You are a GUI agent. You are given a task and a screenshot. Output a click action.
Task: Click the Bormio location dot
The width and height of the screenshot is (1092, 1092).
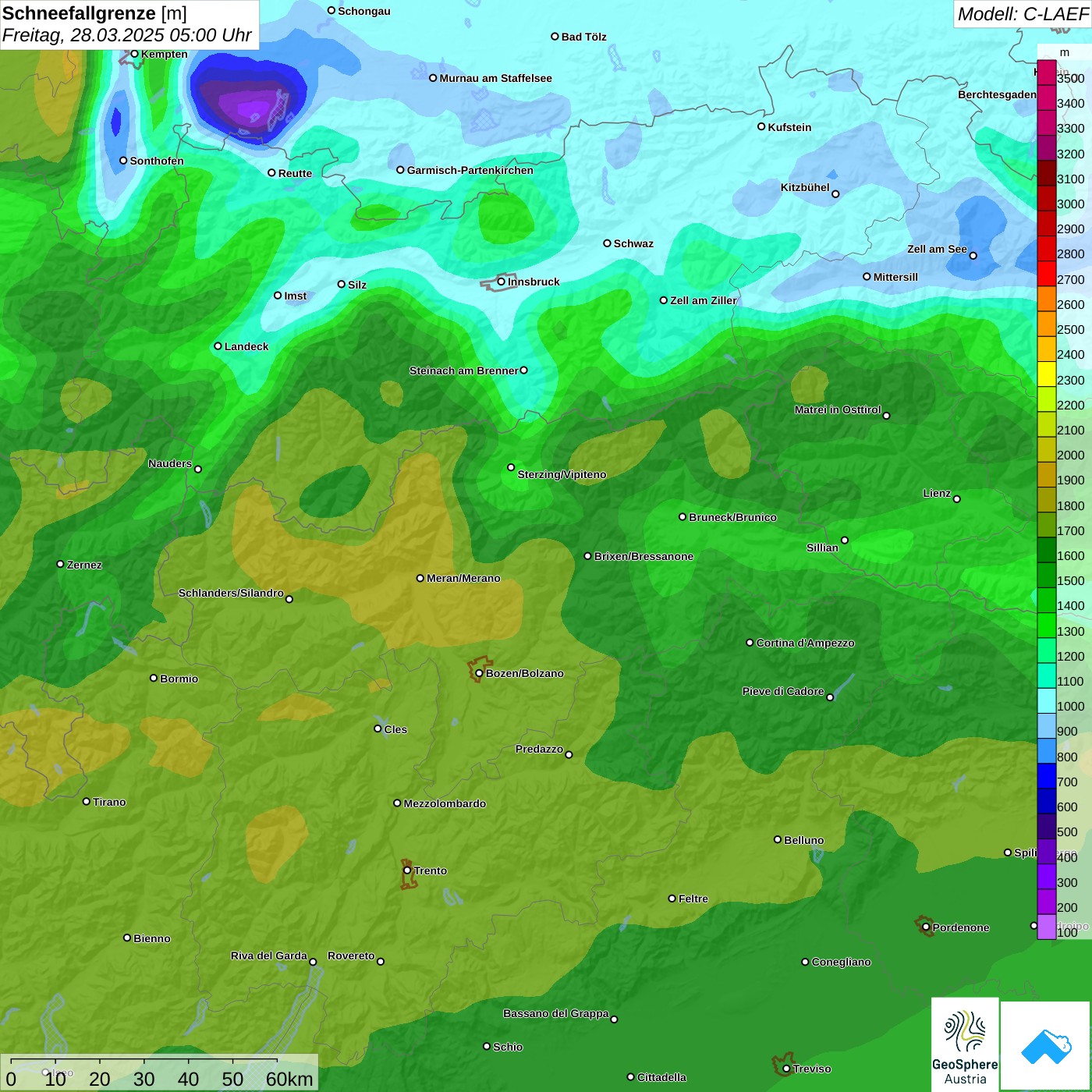[154, 678]
